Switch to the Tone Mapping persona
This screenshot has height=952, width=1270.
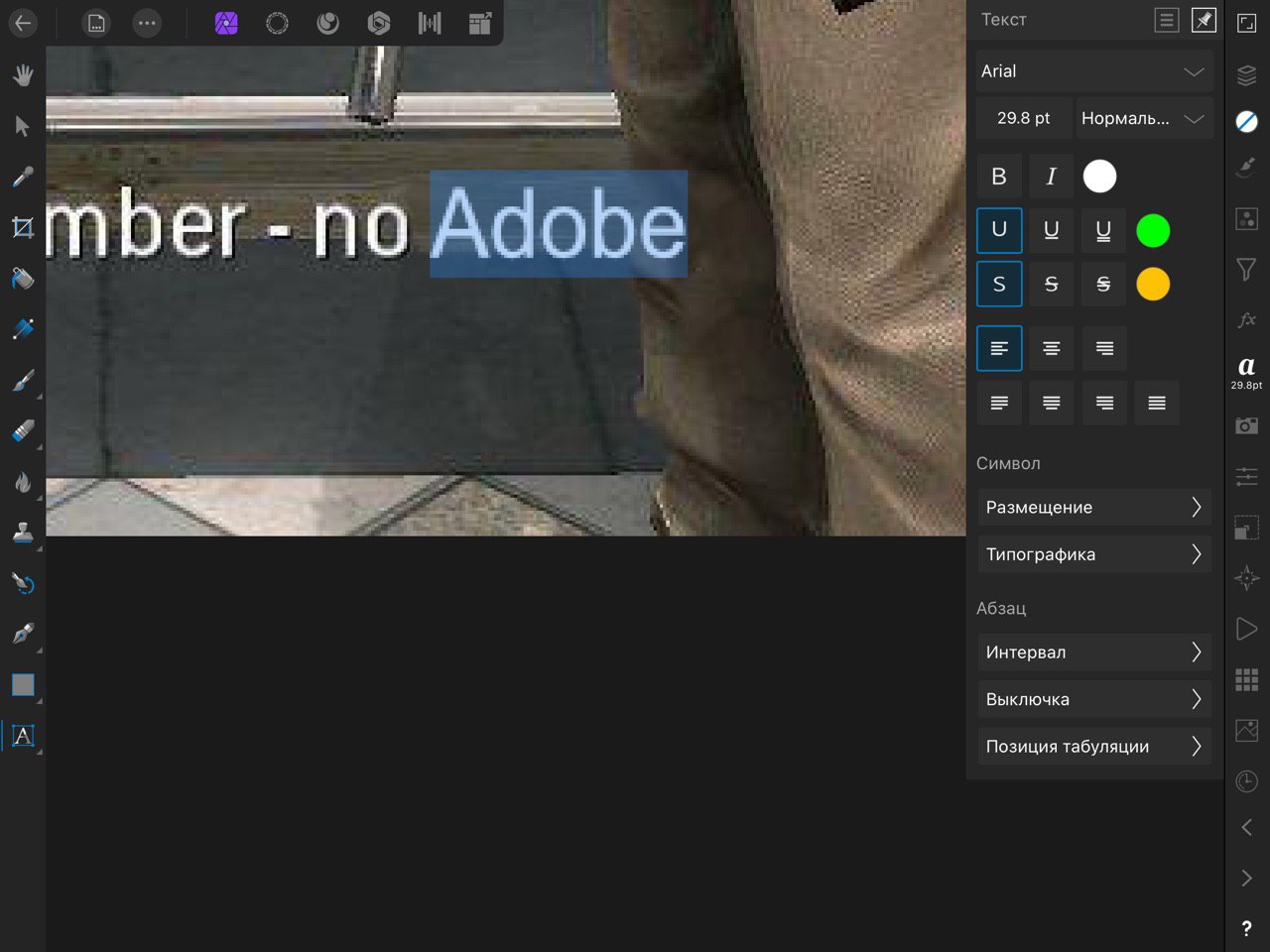430,23
